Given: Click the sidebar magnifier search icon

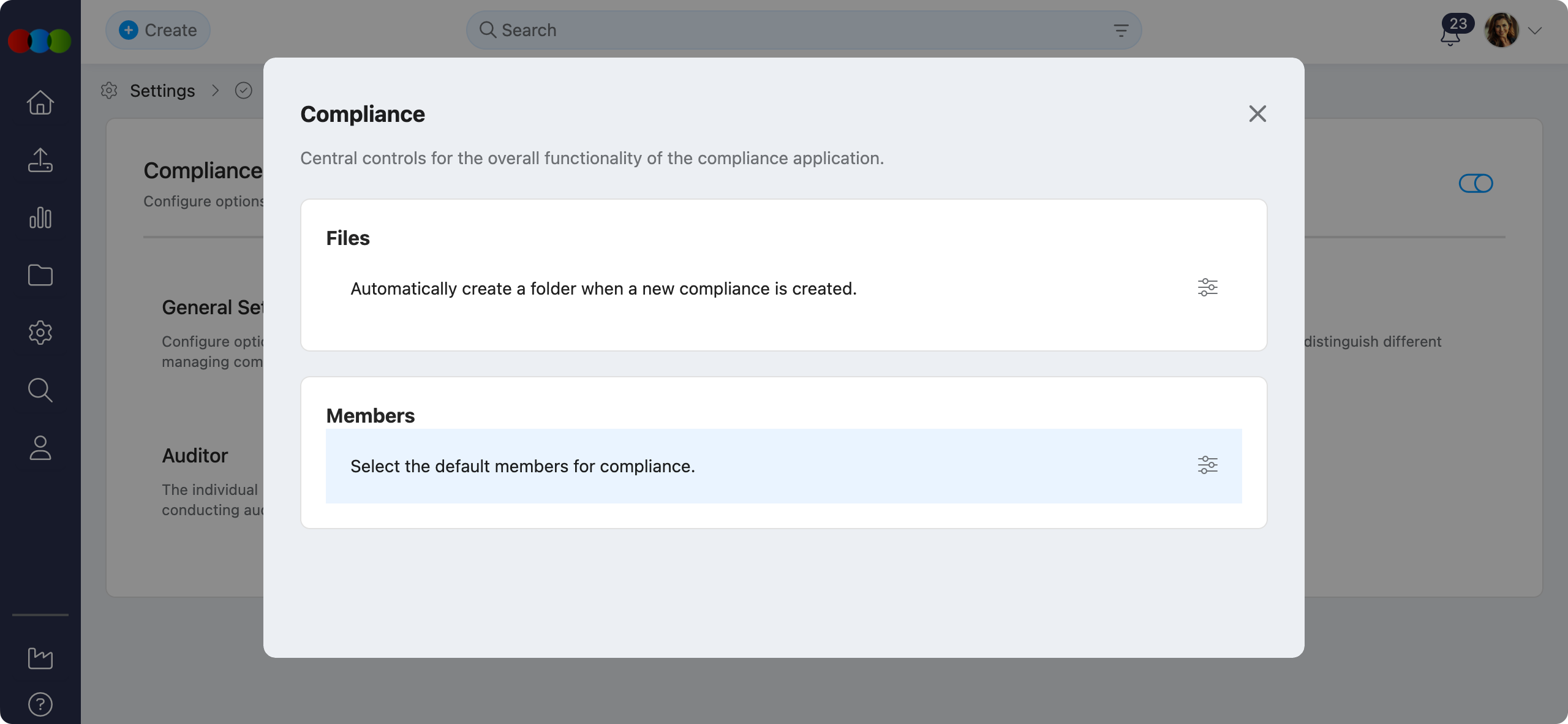Looking at the screenshot, I should [x=40, y=390].
